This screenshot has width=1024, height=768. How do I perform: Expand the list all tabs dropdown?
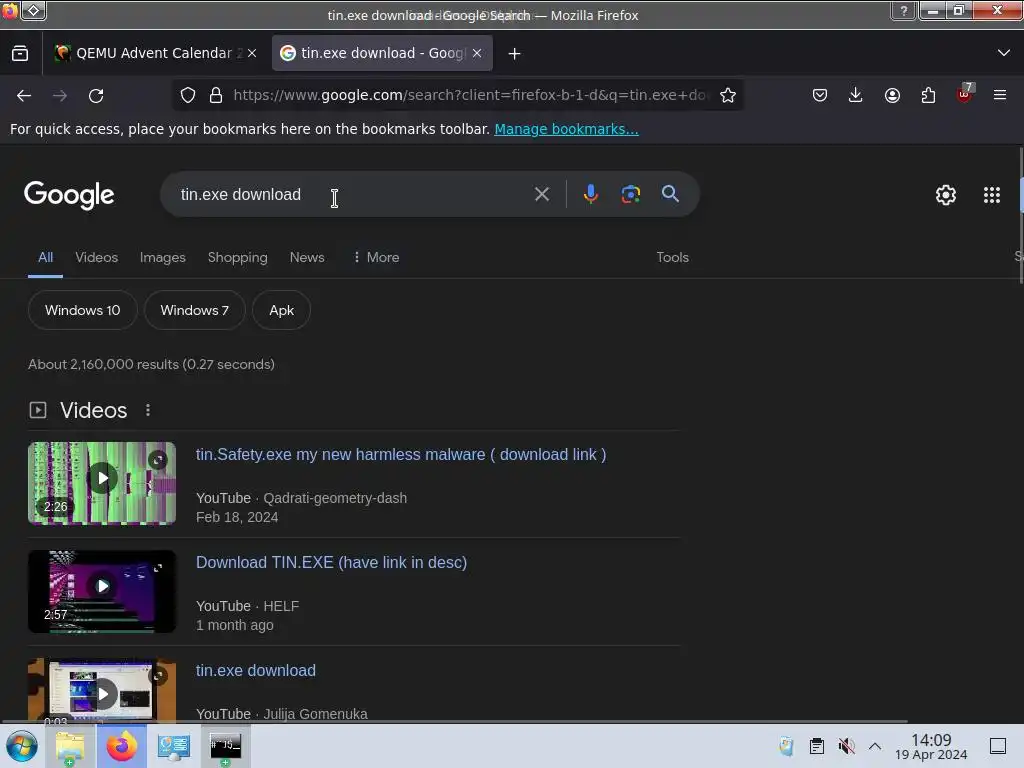click(x=1004, y=53)
